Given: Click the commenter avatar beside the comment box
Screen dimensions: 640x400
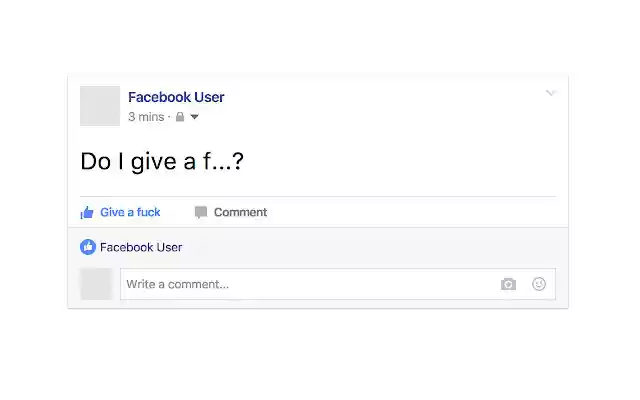Looking at the screenshot, I should coord(96,284).
